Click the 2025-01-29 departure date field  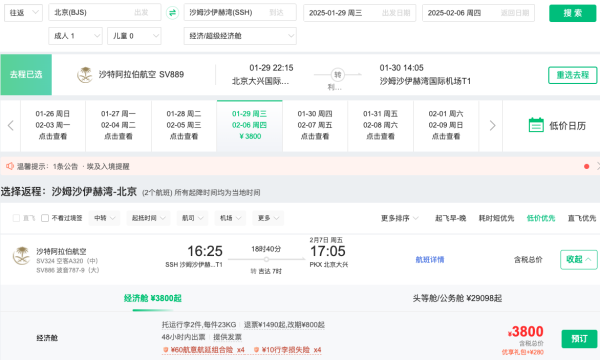pyautogui.click(x=359, y=13)
